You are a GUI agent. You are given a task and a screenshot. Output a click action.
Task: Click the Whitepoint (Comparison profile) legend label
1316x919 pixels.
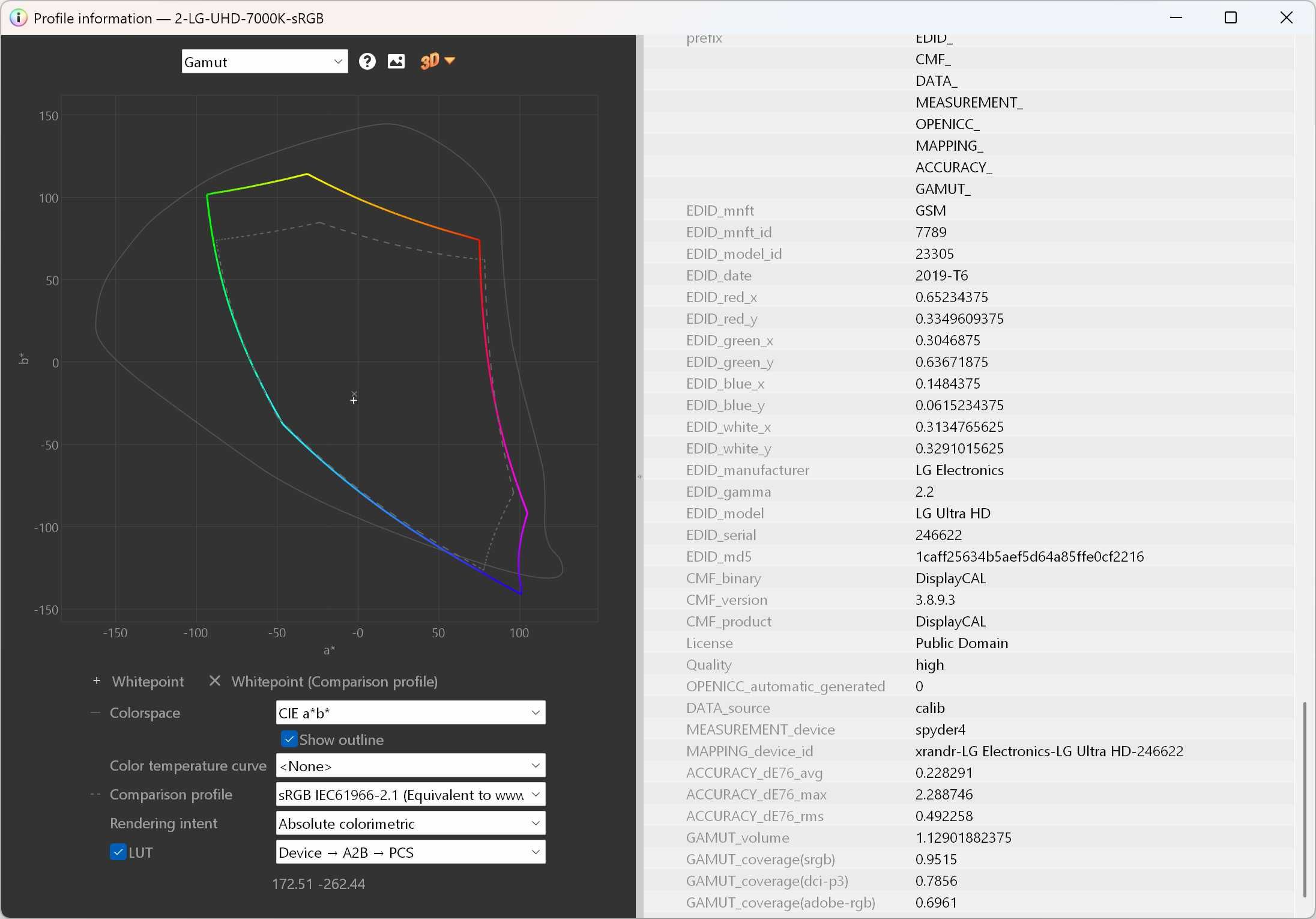334,681
